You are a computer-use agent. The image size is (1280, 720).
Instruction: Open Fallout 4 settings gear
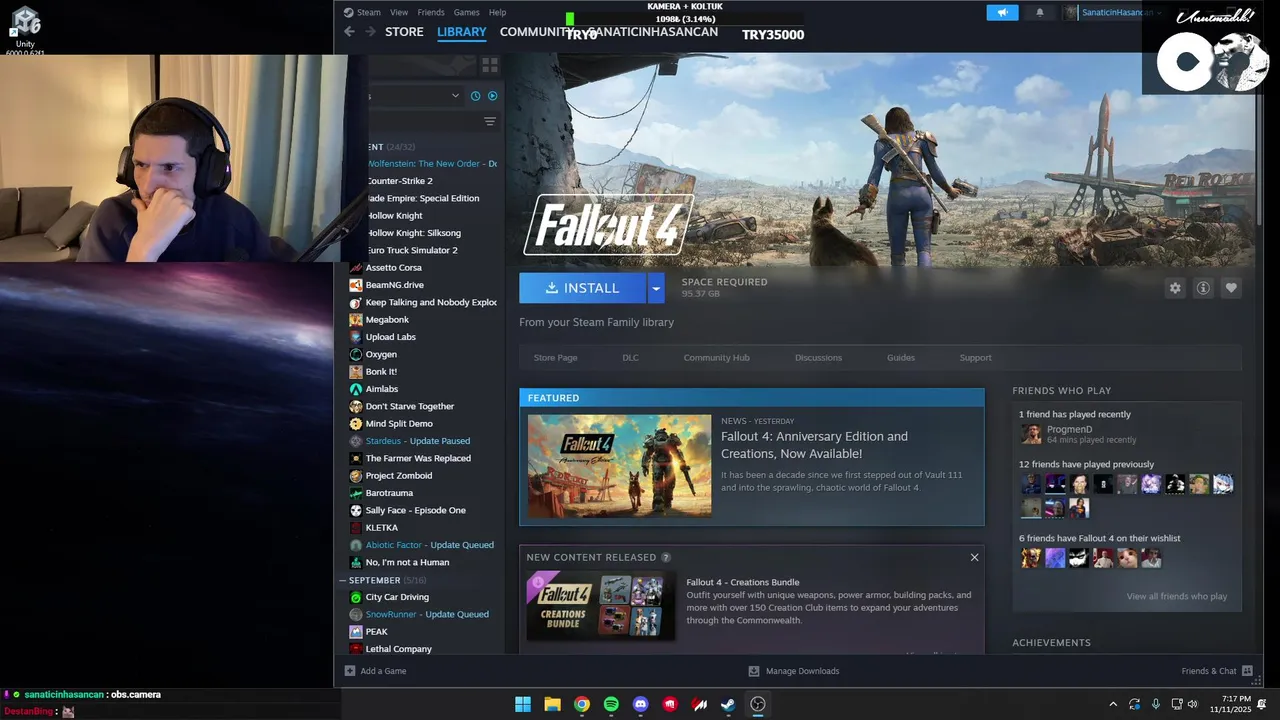coord(1175,288)
